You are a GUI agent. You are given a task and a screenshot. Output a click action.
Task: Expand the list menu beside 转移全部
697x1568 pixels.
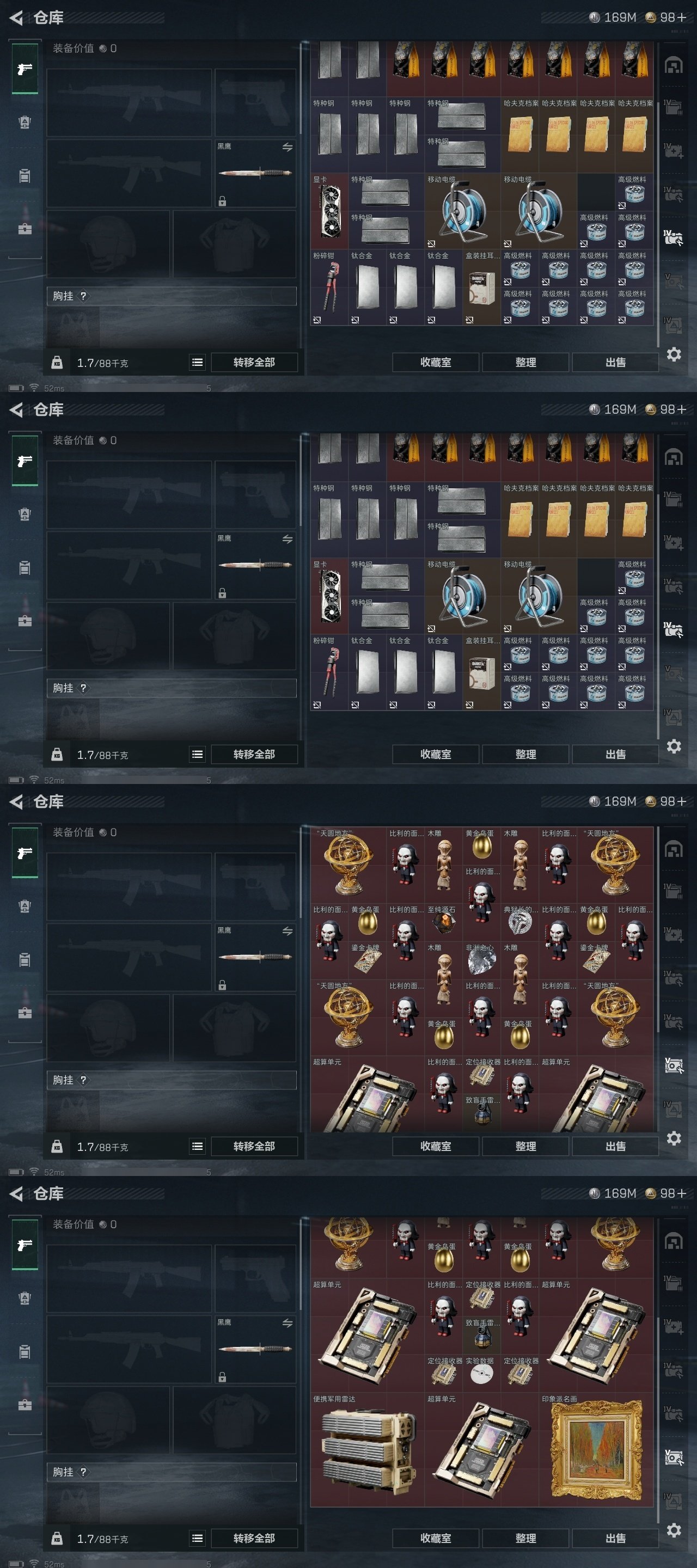coord(197,362)
